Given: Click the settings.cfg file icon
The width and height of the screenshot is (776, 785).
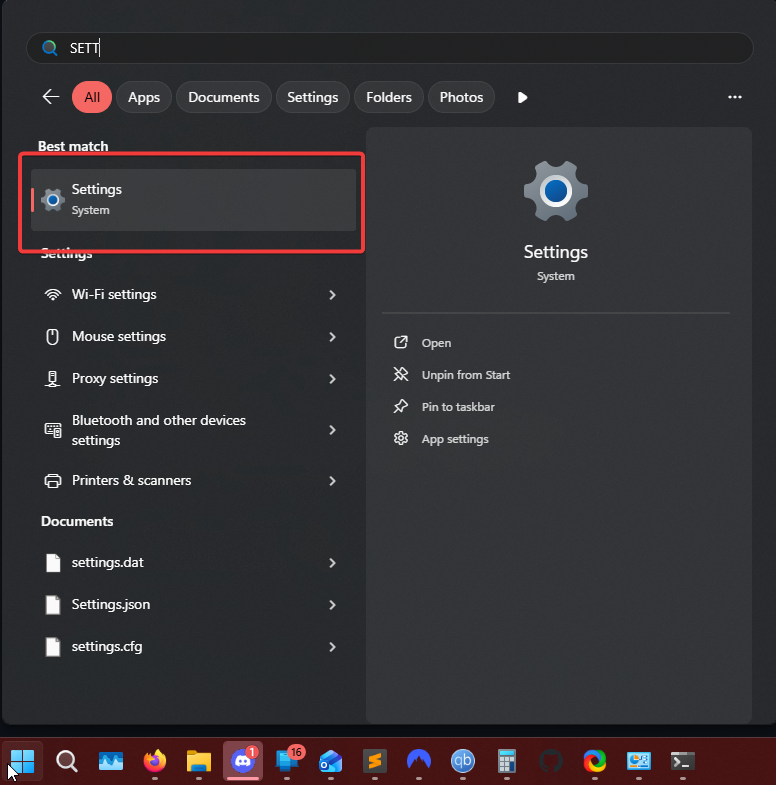Looking at the screenshot, I should (x=53, y=647).
